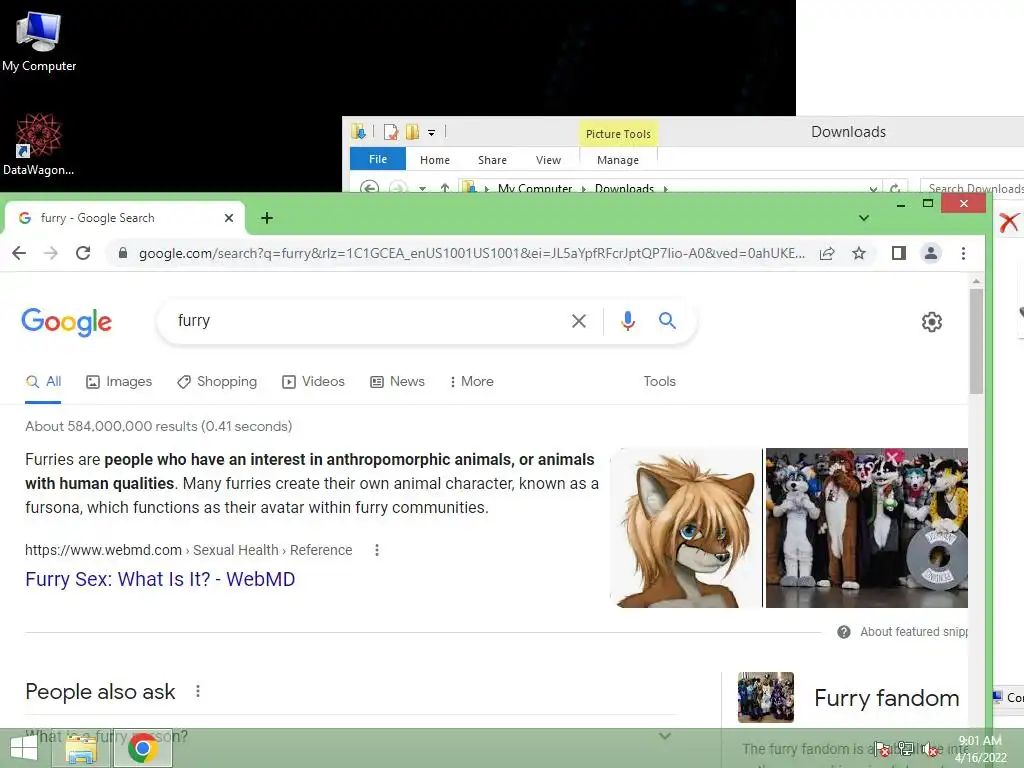Click Chrome taskbar icon
1024x768 pixels.
[143, 748]
